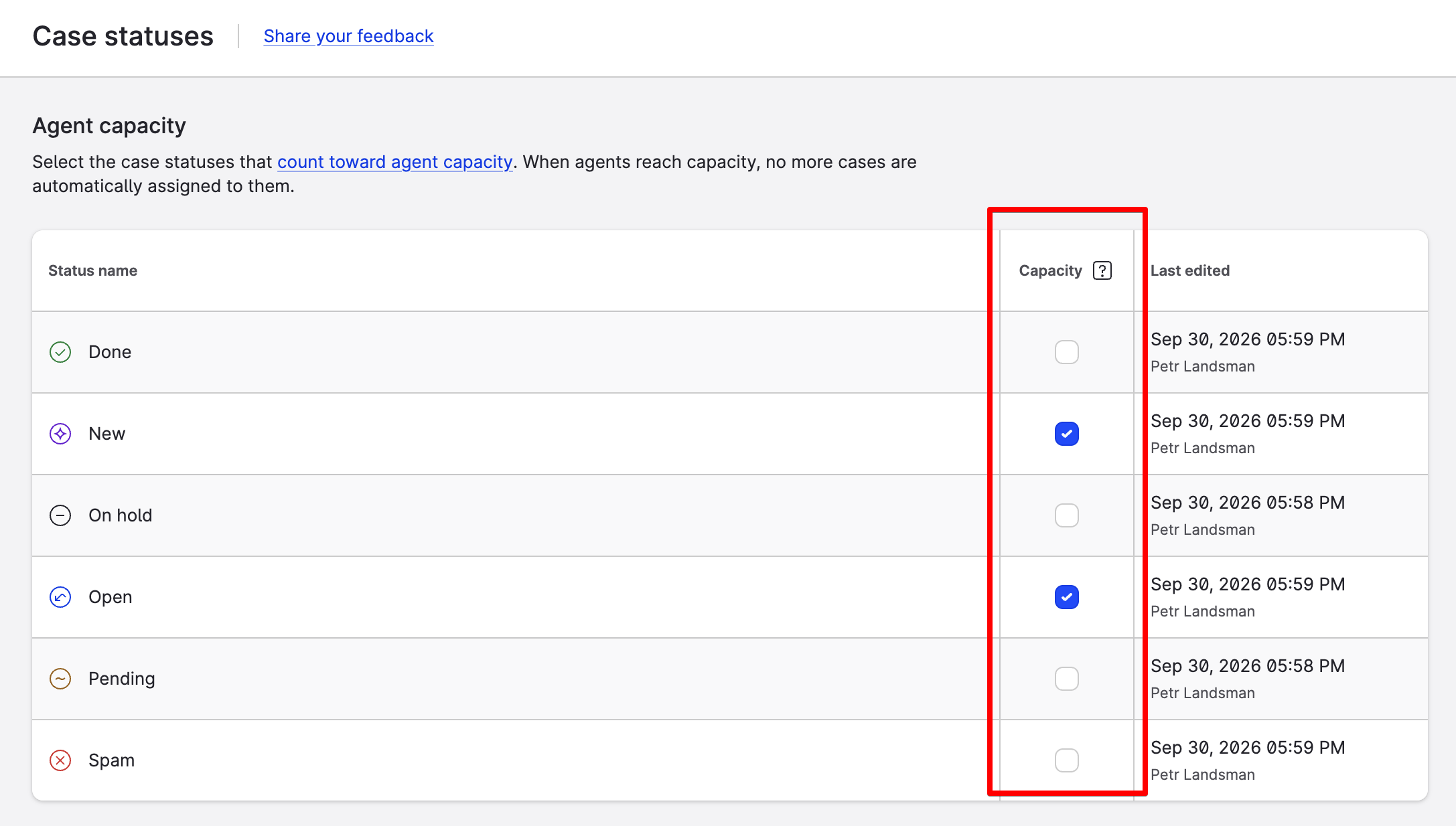Viewport: 1456px width, 826px height.
Task: Open the Share your feedback link
Action: point(348,36)
